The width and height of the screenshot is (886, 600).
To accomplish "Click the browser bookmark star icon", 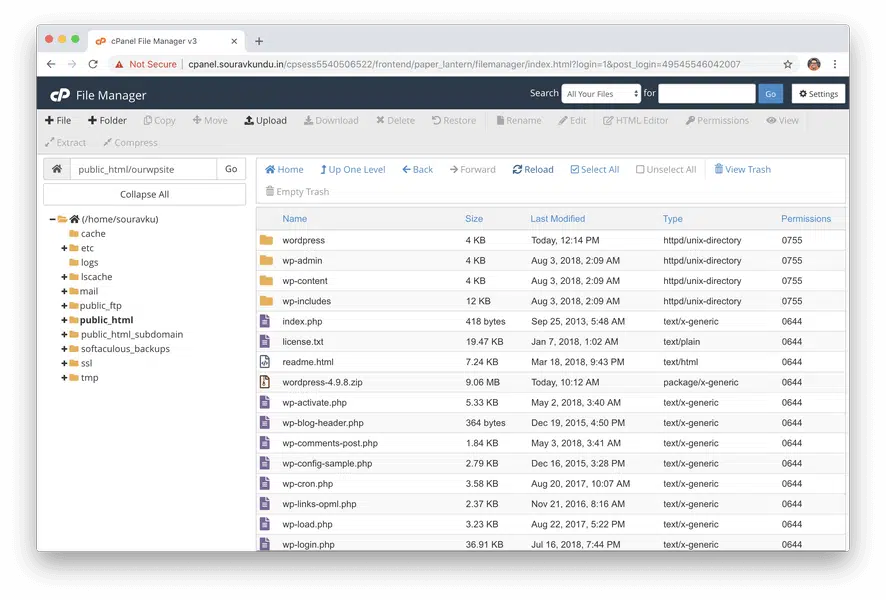I will pos(788,64).
